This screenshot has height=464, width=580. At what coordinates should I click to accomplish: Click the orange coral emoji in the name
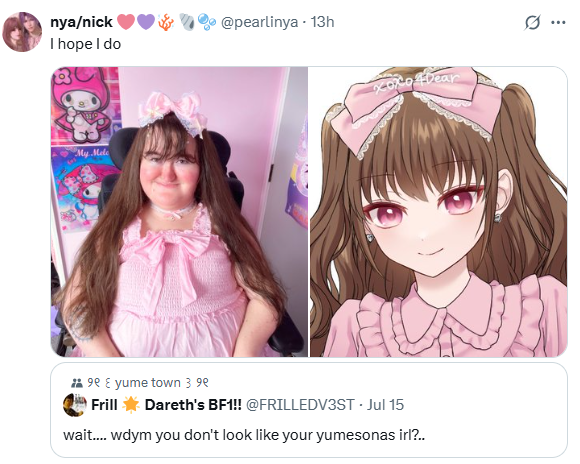(x=166, y=22)
